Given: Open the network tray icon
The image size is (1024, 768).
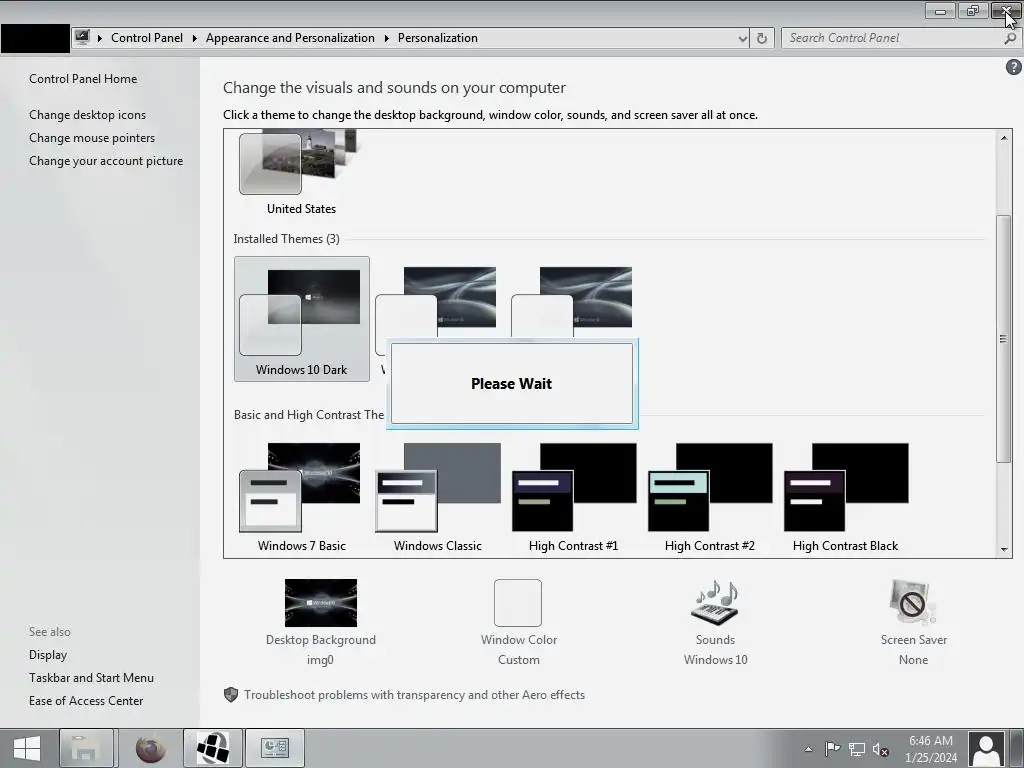Looking at the screenshot, I should tap(857, 749).
